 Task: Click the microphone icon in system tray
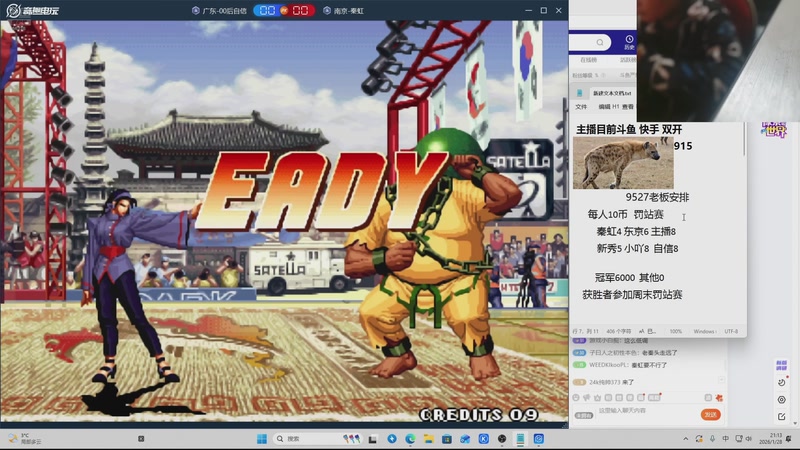(712, 439)
